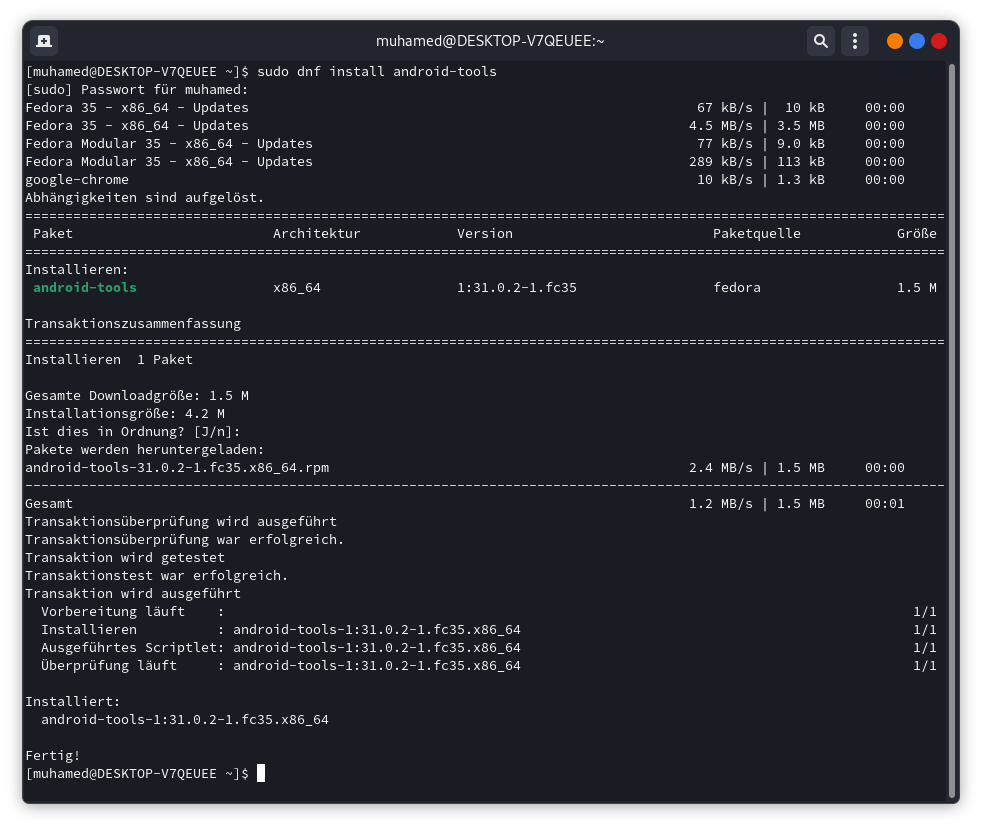The height and width of the screenshot is (828, 982).
Task: Click the line "[sudo] Passwort für muhamed:"
Action: tap(137, 90)
